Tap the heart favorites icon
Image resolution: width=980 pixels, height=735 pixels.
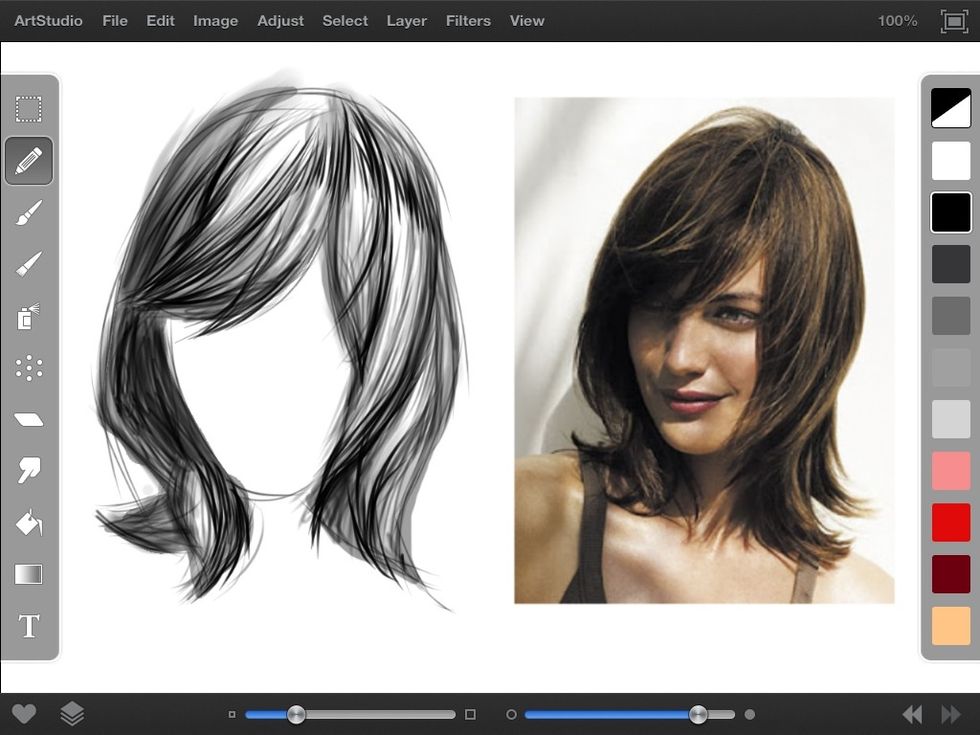[x=24, y=714]
